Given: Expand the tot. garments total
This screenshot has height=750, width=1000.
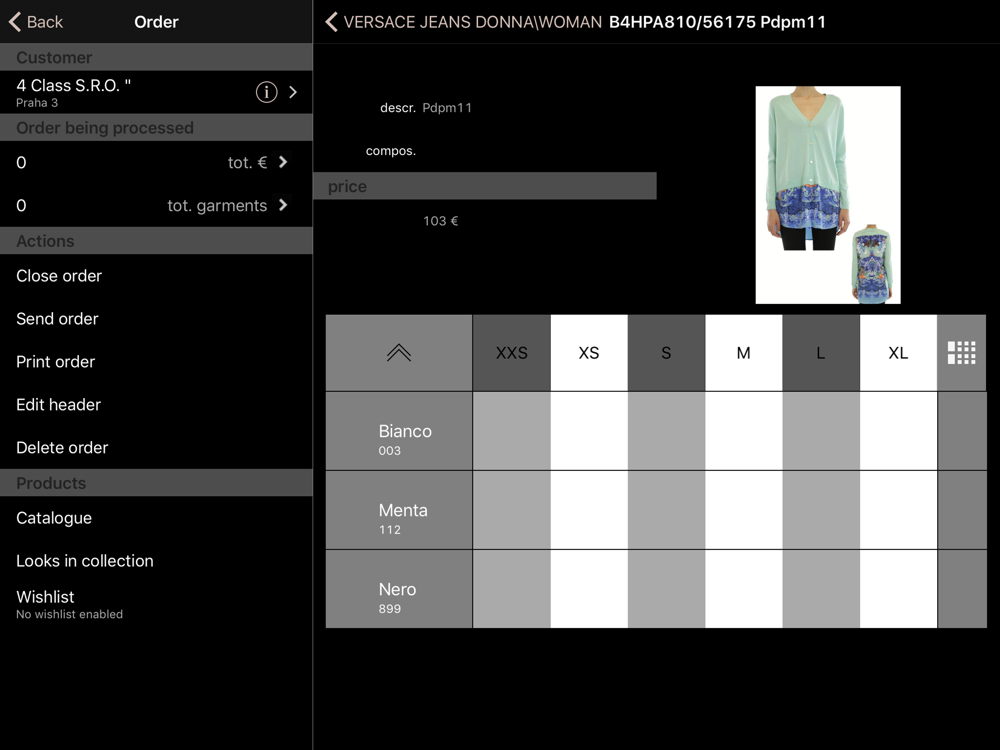Looking at the screenshot, I should click(x=283, y=205).
